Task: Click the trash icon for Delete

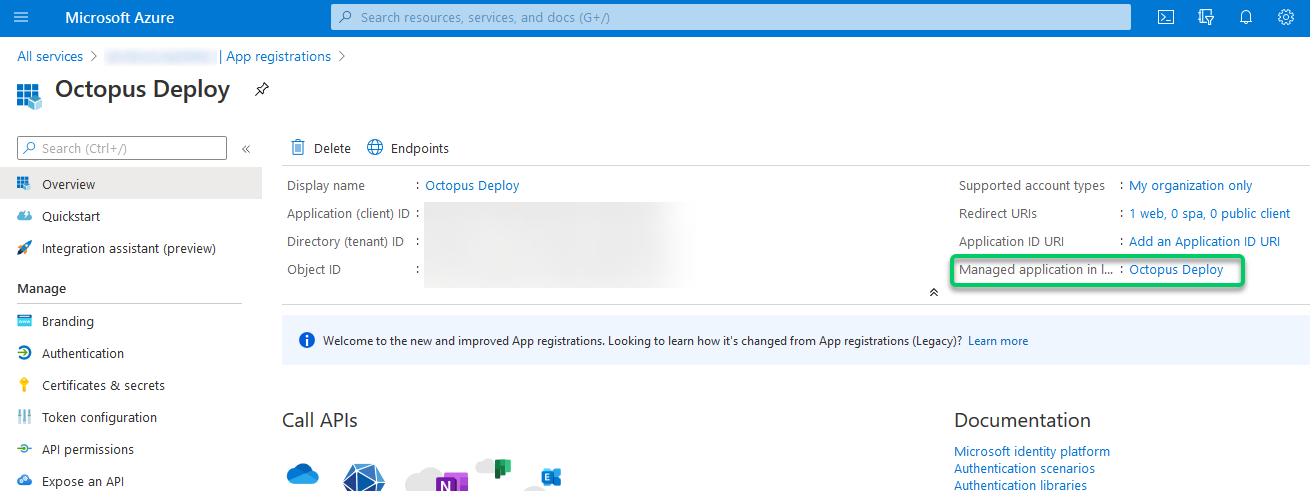Action: click(x=298, y=148)
